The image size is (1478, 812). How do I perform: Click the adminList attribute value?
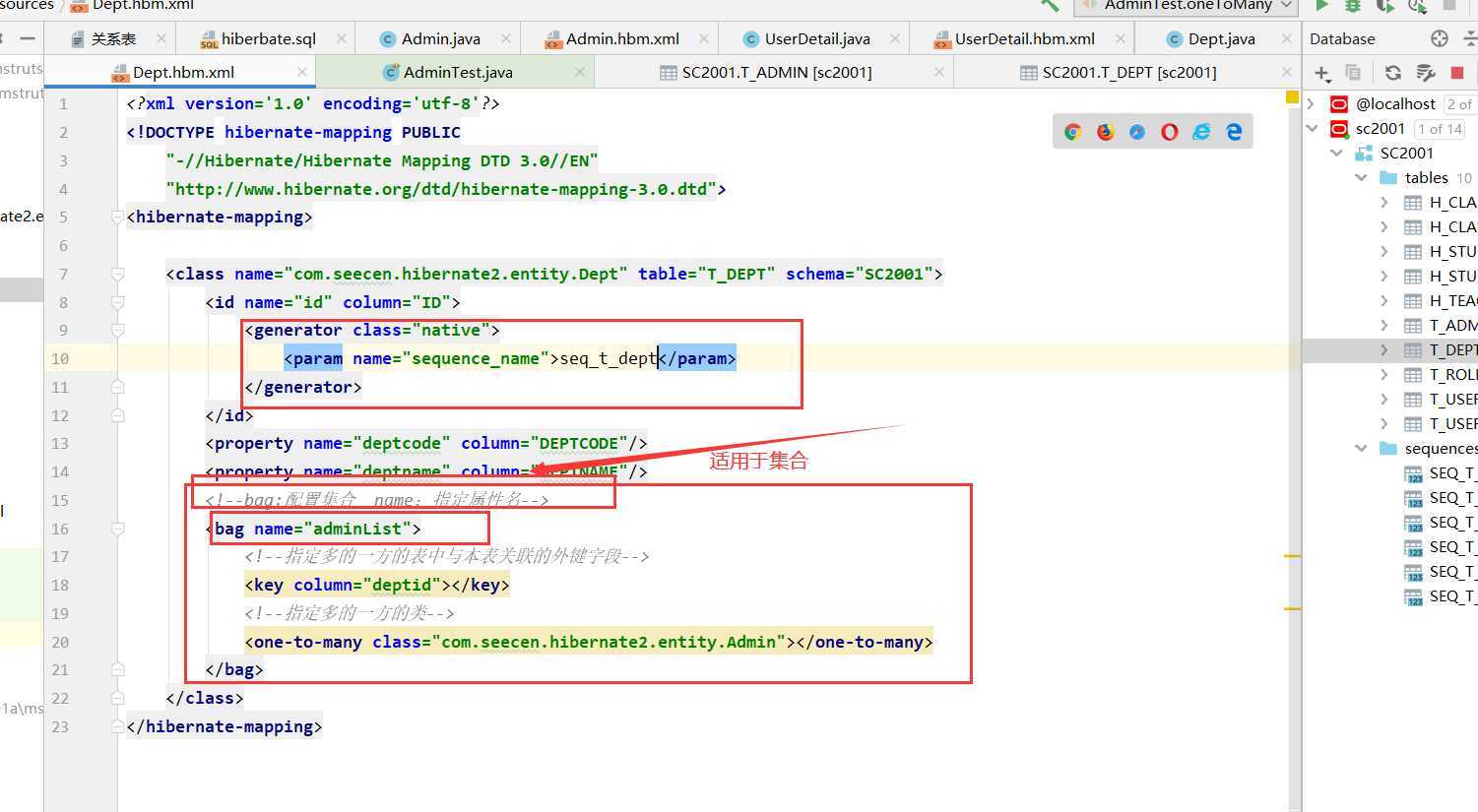coord(356,529)
